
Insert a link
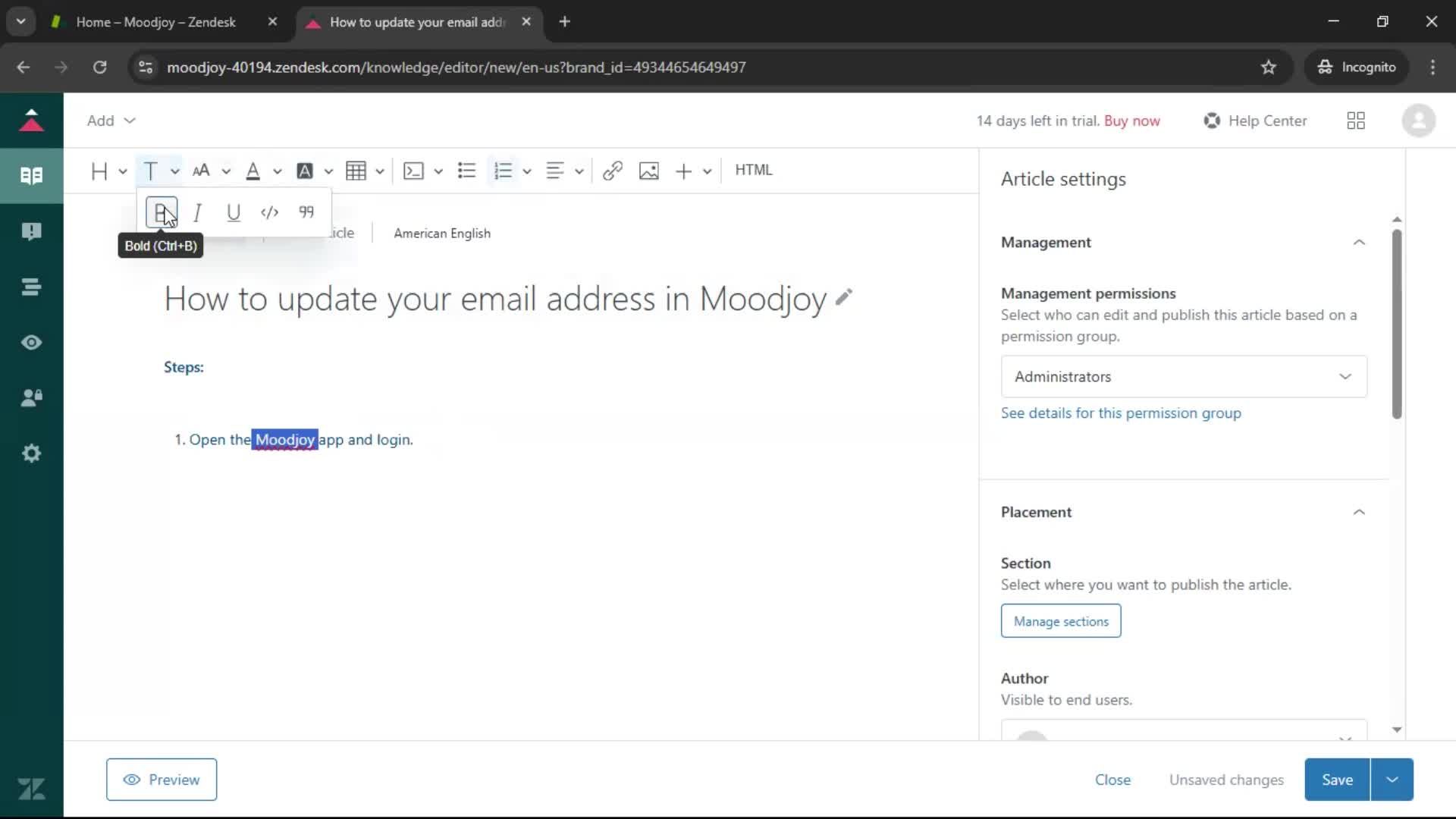[613, 171]
